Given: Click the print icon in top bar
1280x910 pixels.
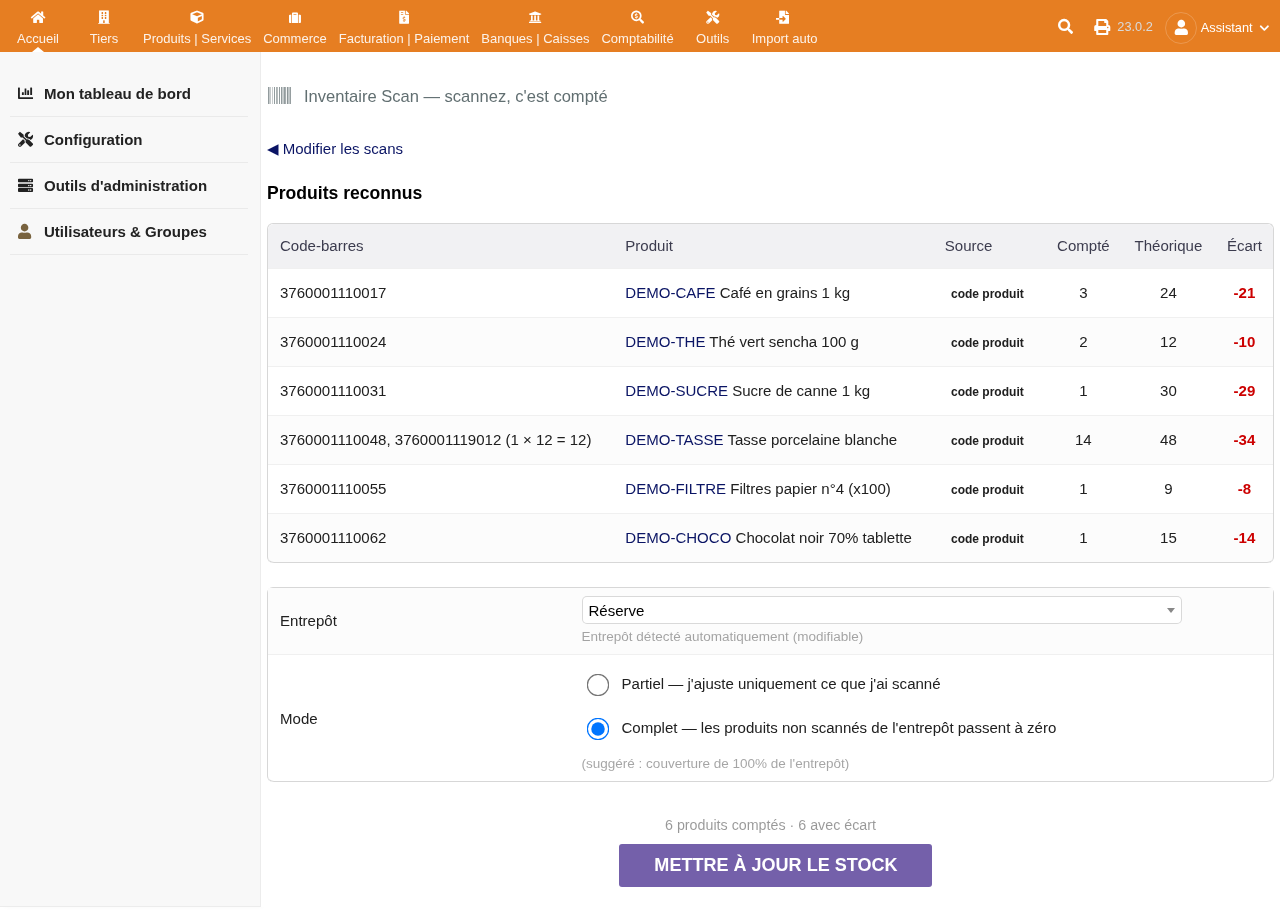Looking at the screenshot, I should (x=1102, y=27).
